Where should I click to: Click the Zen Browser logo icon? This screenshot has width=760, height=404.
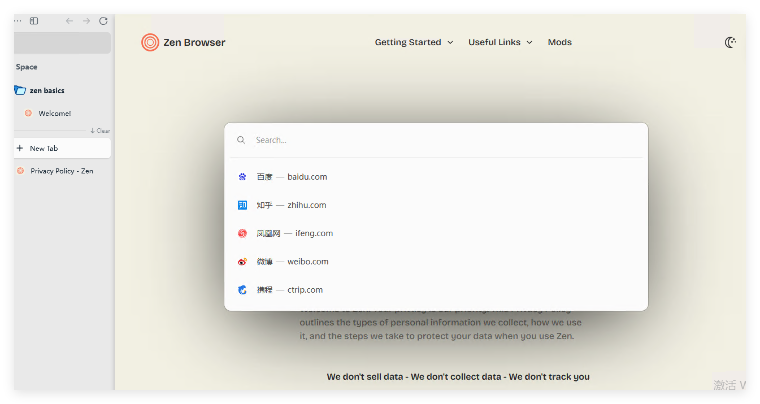pyautogui.click(x=150, y=42)
